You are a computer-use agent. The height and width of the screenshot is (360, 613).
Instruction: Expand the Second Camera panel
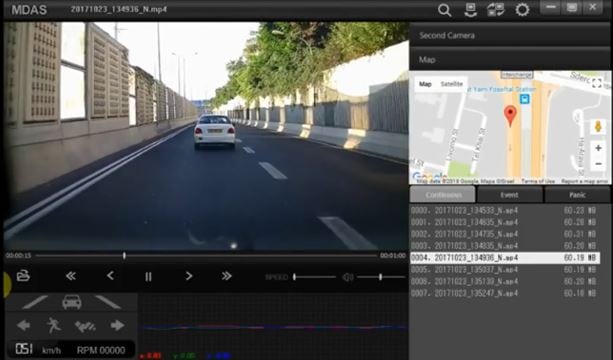click(x=509, y=35)
